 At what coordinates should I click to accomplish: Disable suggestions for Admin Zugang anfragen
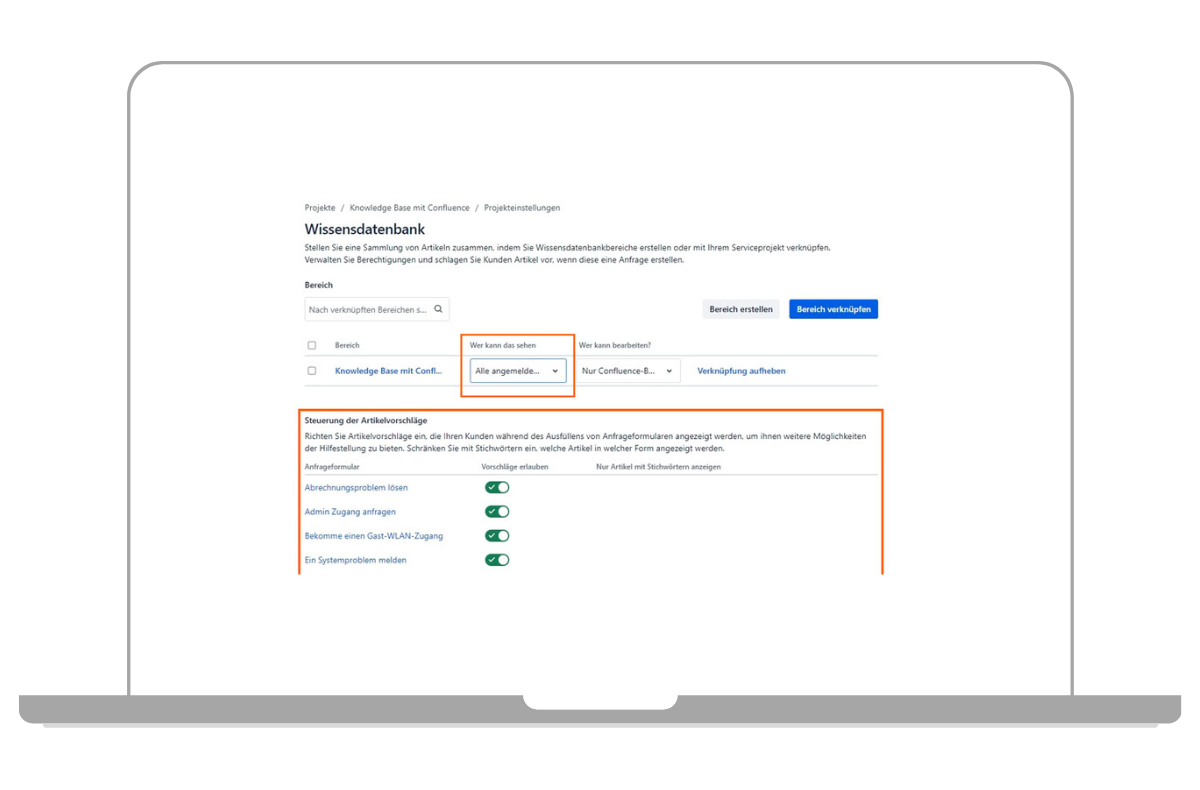tap(497, 511)
